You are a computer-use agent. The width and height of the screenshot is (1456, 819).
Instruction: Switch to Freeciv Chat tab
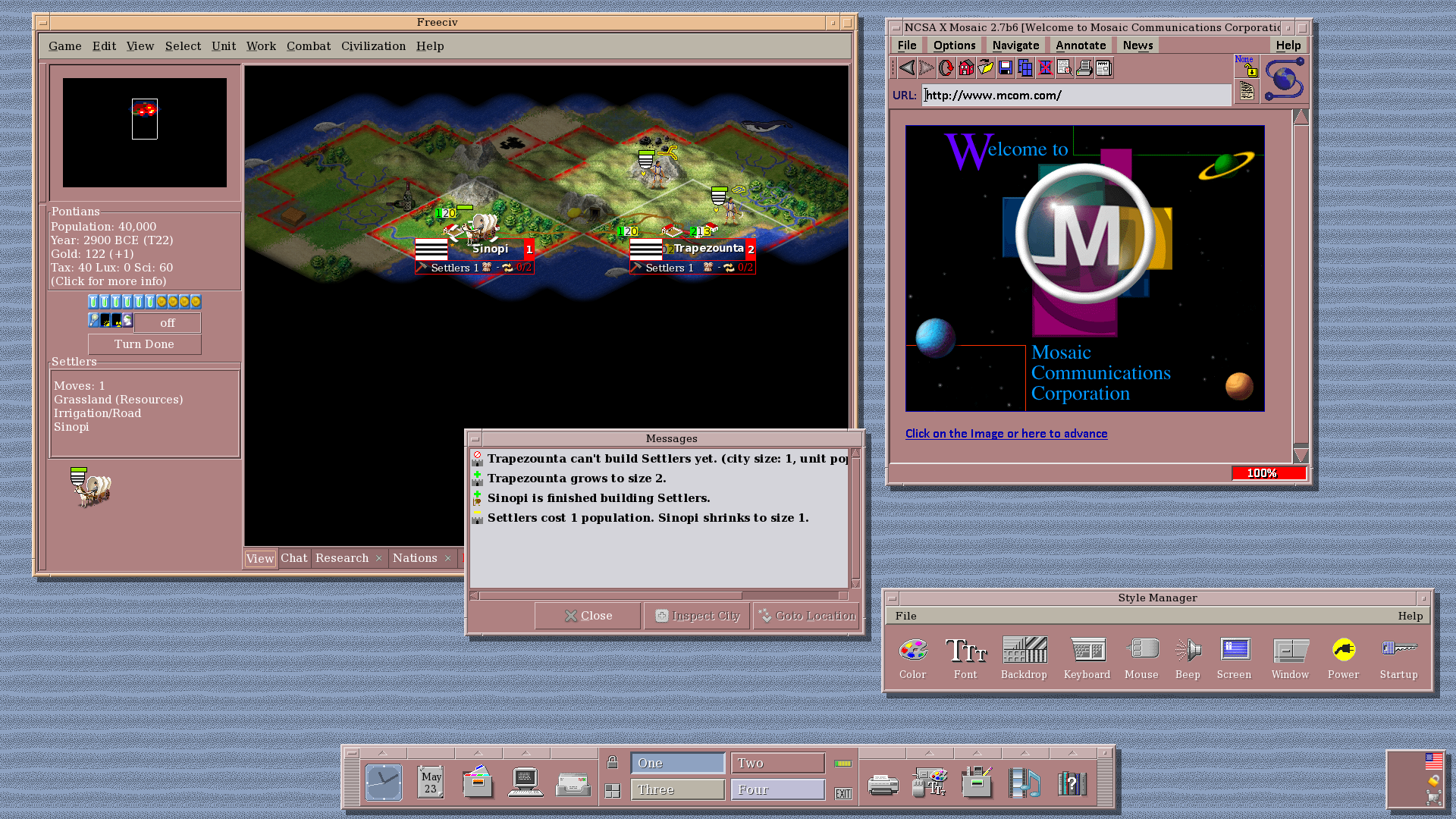[x=294, y=558]
